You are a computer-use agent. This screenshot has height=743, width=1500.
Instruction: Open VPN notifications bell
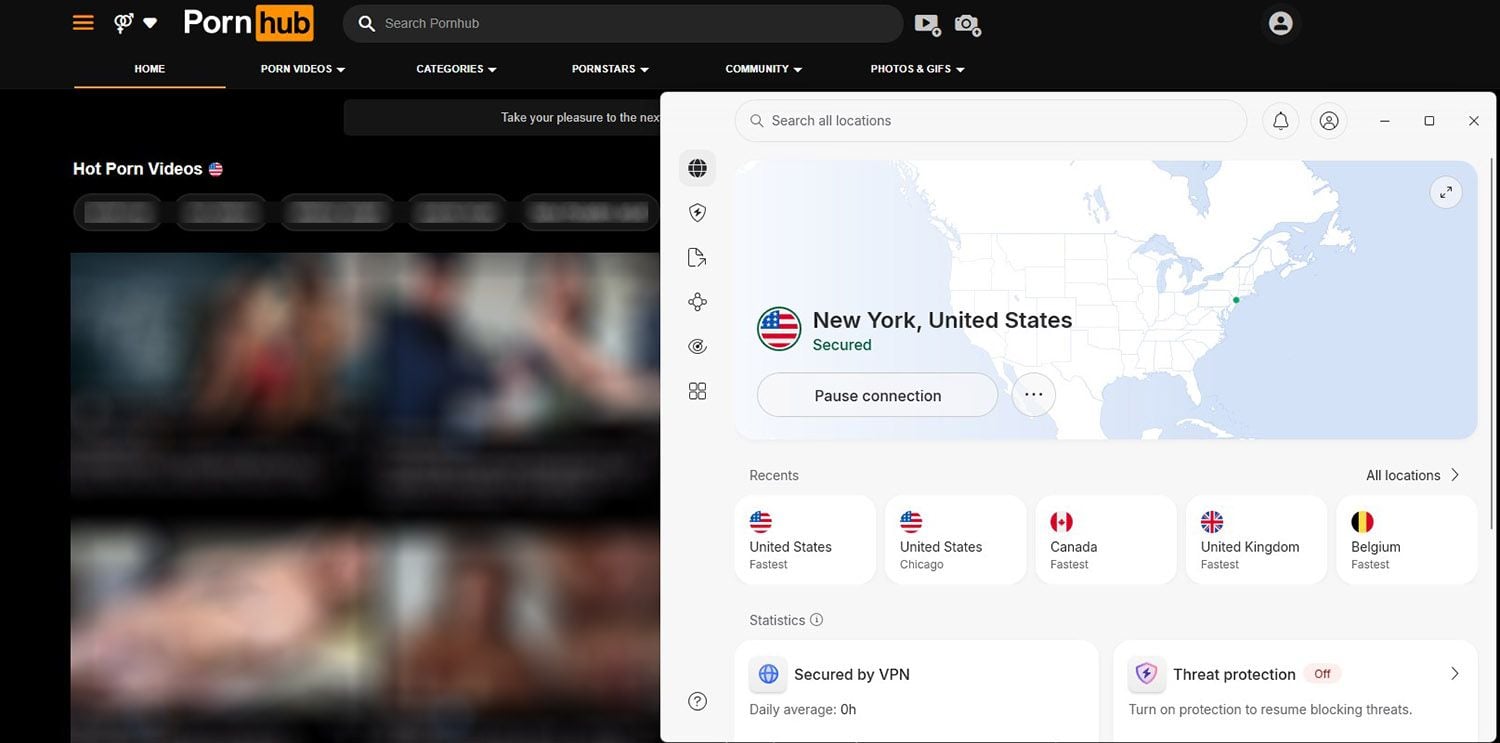[1280, 121]
